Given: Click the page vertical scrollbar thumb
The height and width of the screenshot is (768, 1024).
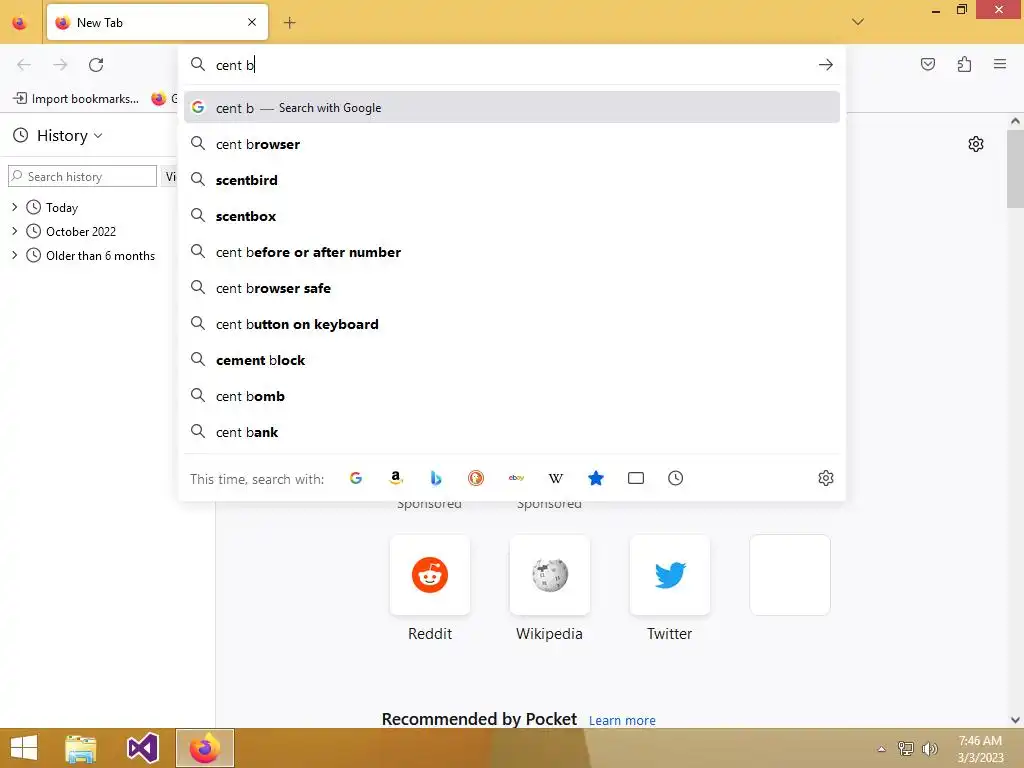Looking at the screenshot, I should [x=1015, y=168].
